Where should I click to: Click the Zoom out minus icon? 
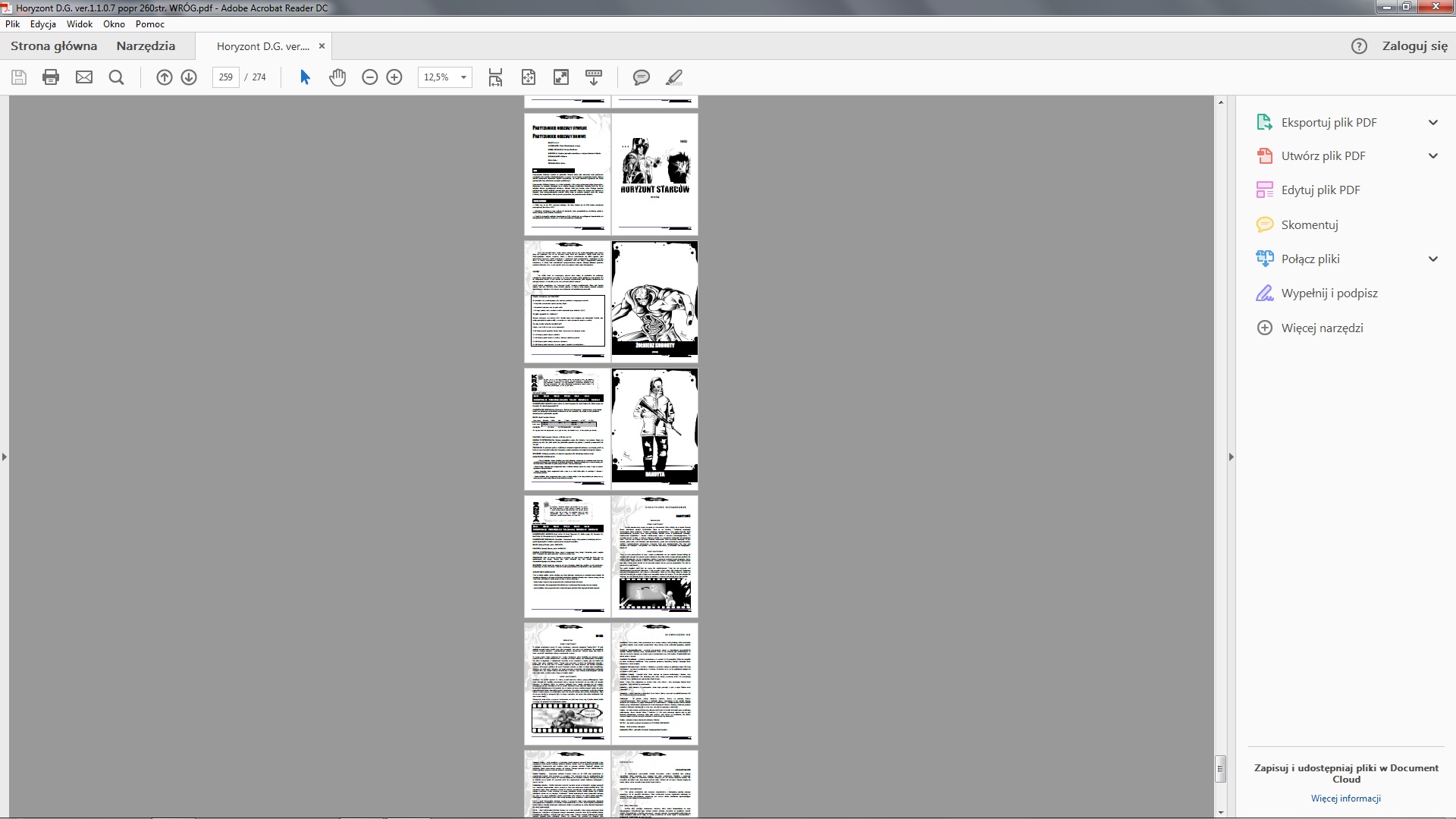pyautogui.click(x=369, y=77)
